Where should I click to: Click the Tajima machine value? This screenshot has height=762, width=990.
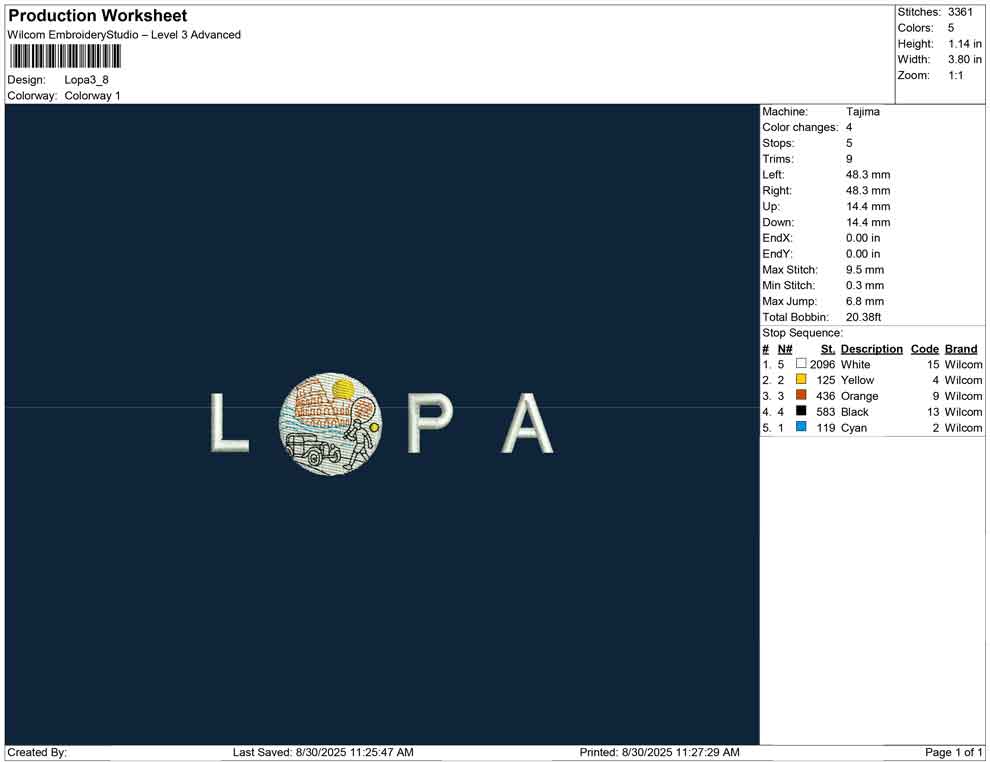862,112
